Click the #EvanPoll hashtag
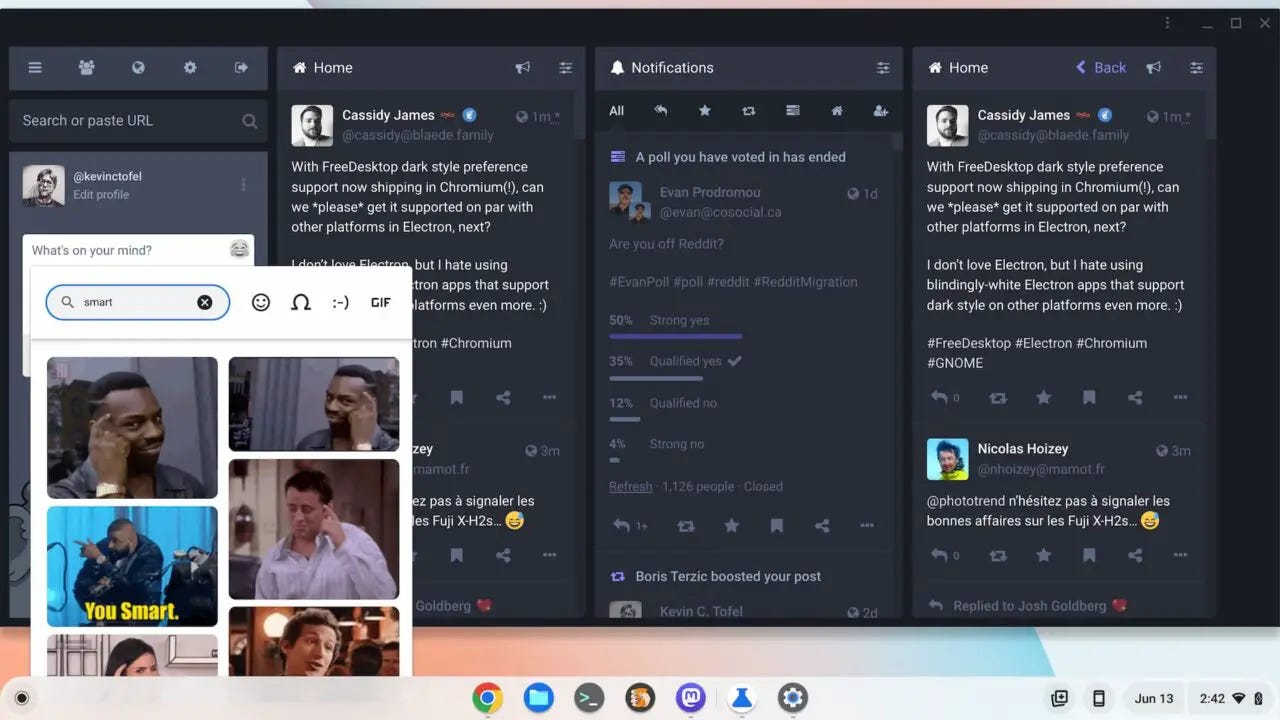 [639, 282]
